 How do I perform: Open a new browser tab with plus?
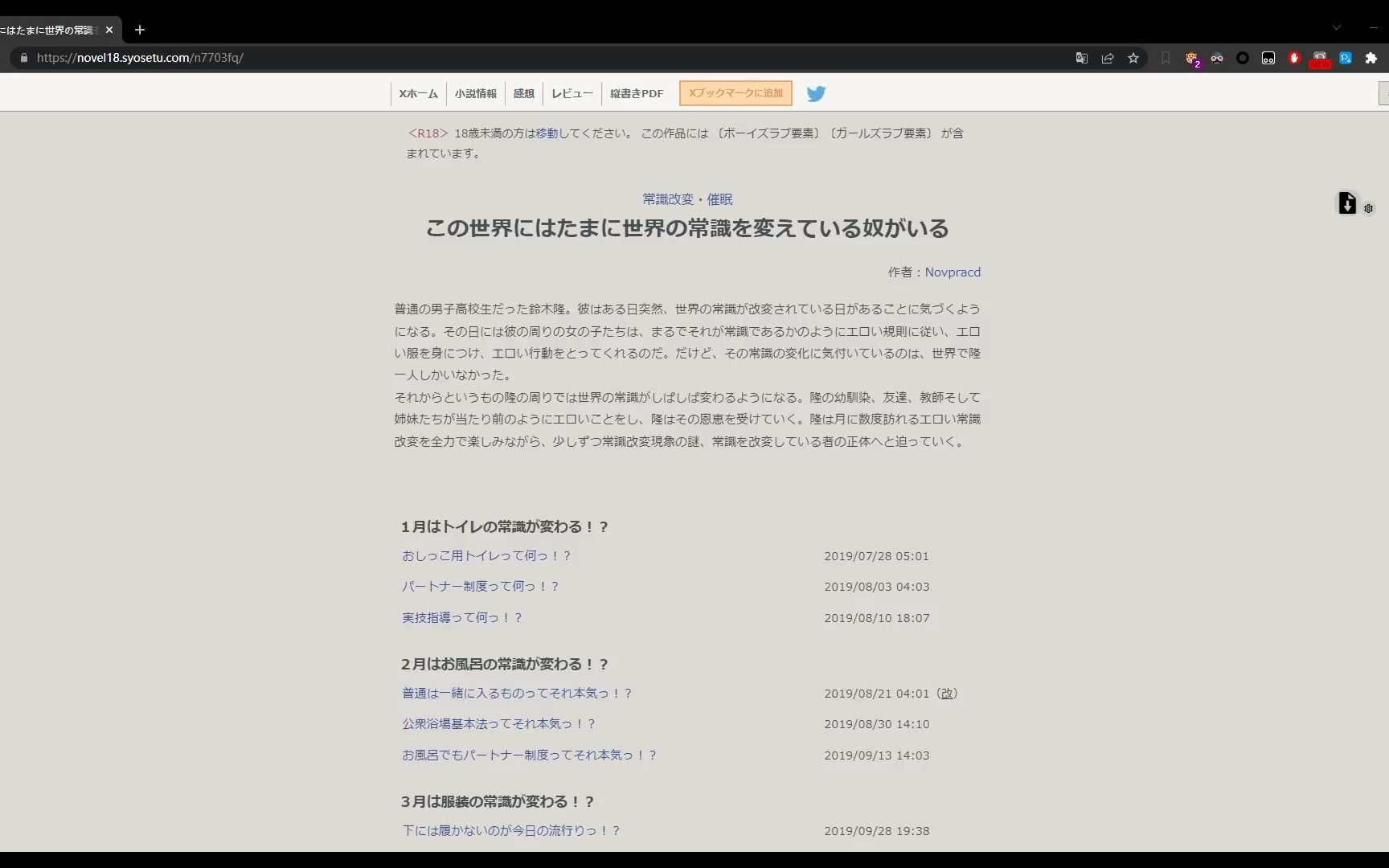pos(140,30)
